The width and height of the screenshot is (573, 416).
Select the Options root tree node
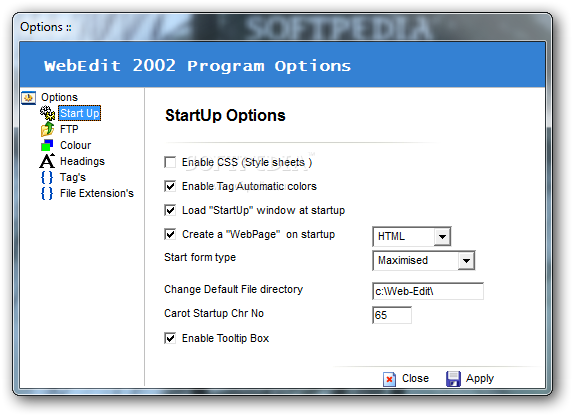(x=59, y=97)
